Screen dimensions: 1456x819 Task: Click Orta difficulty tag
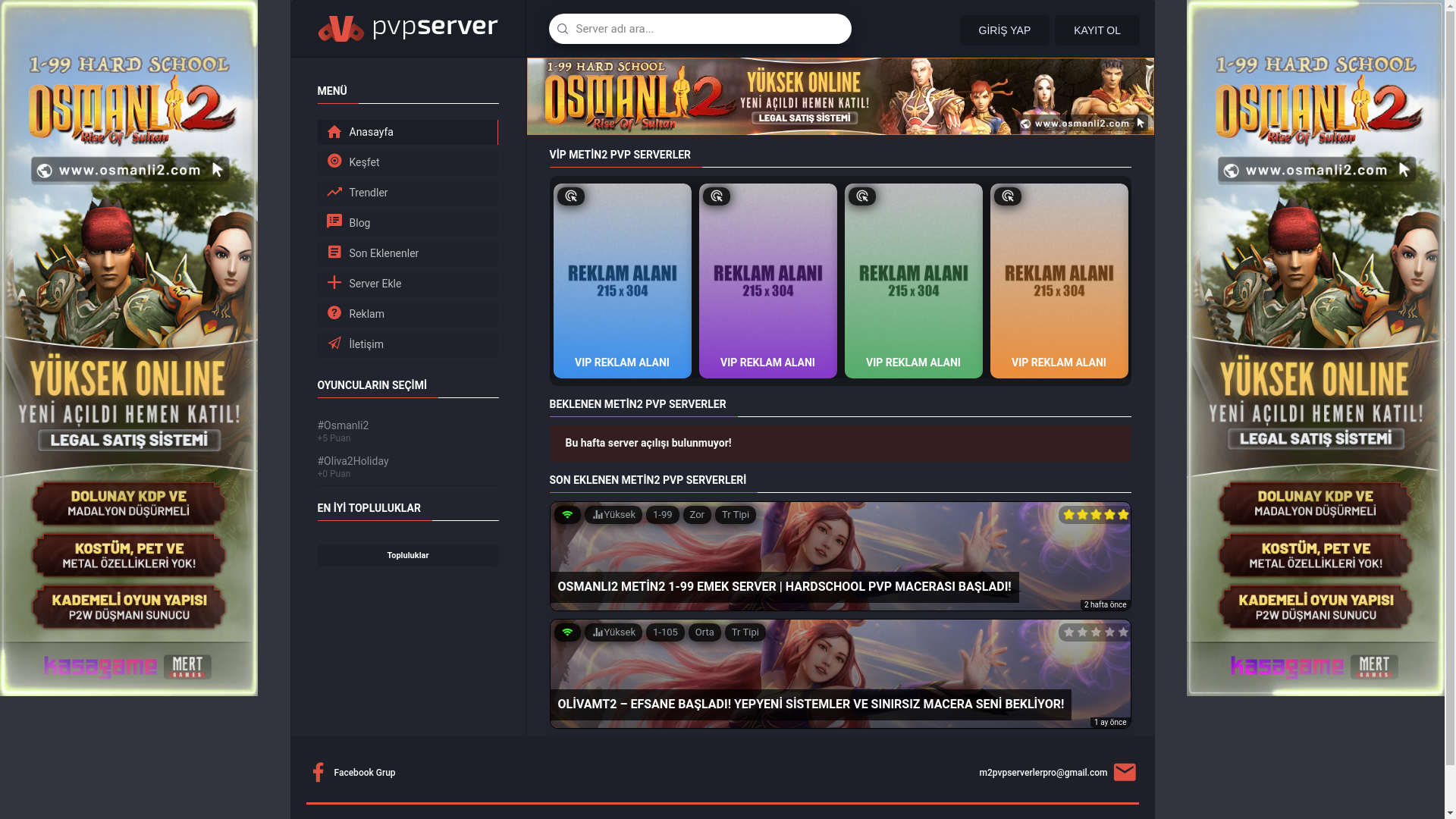[x=704, y=632]
